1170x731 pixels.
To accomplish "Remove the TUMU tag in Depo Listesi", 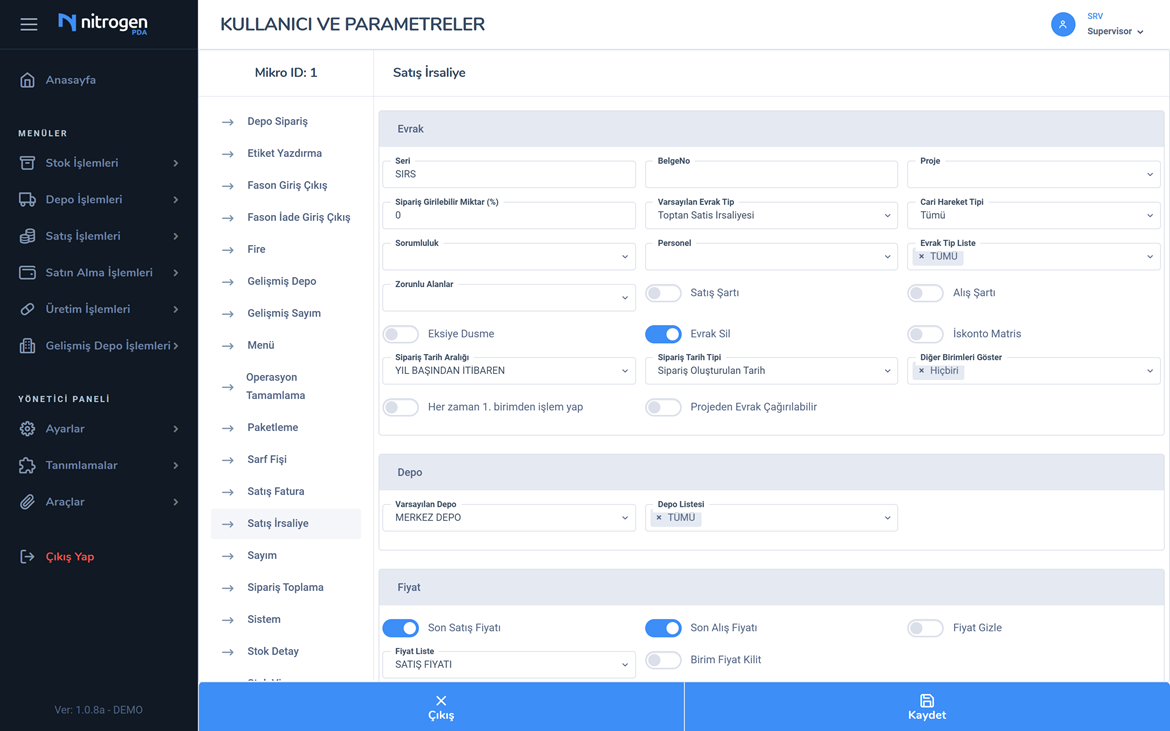I will click(659, 518).
